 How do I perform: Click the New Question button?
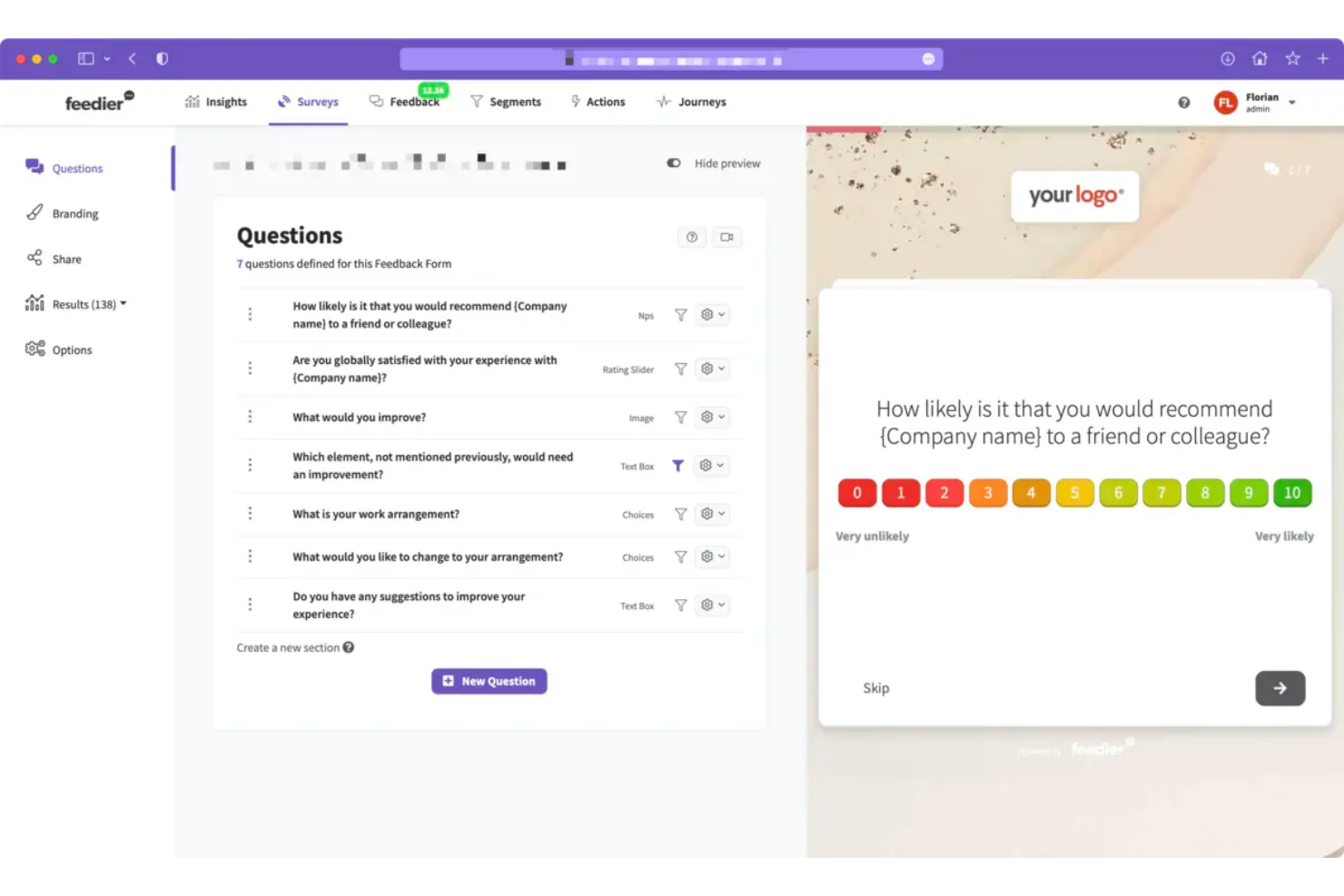[x=489, y=681]
